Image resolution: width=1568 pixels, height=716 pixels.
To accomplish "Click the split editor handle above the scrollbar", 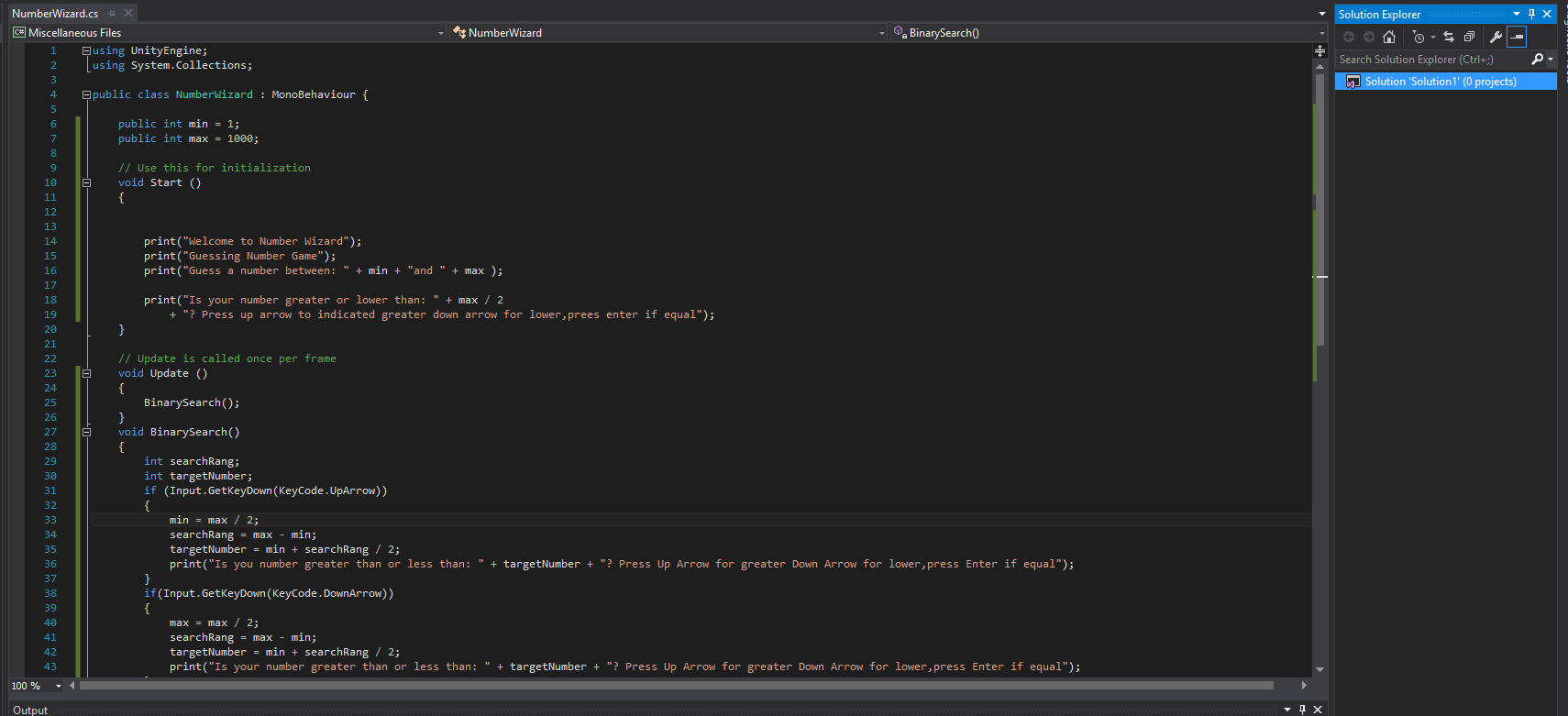I will point(1320,51).
